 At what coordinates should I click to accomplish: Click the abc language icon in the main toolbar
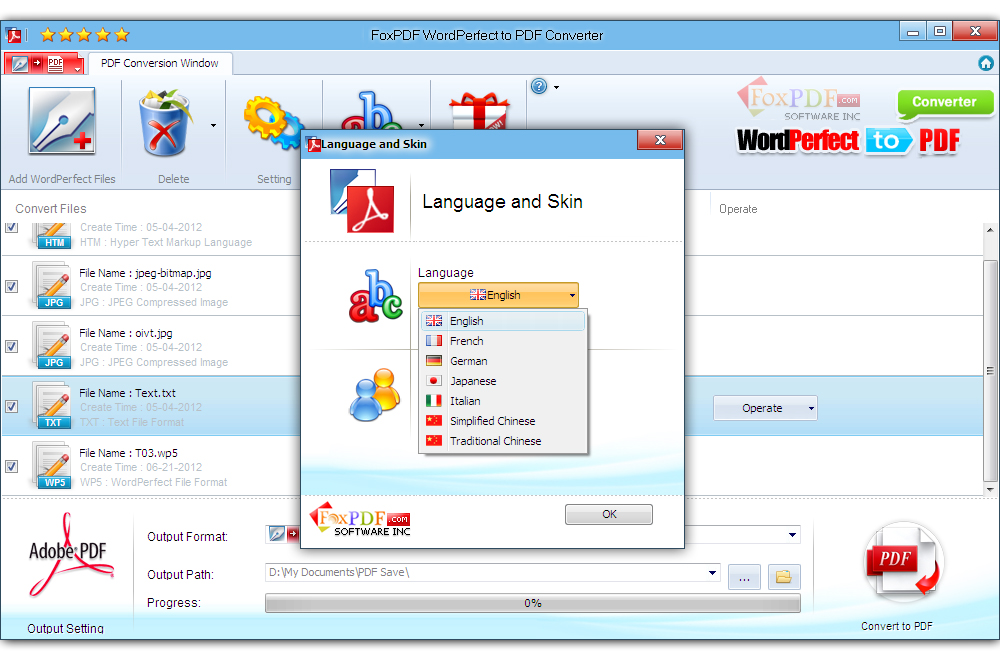tap(372, 110)
